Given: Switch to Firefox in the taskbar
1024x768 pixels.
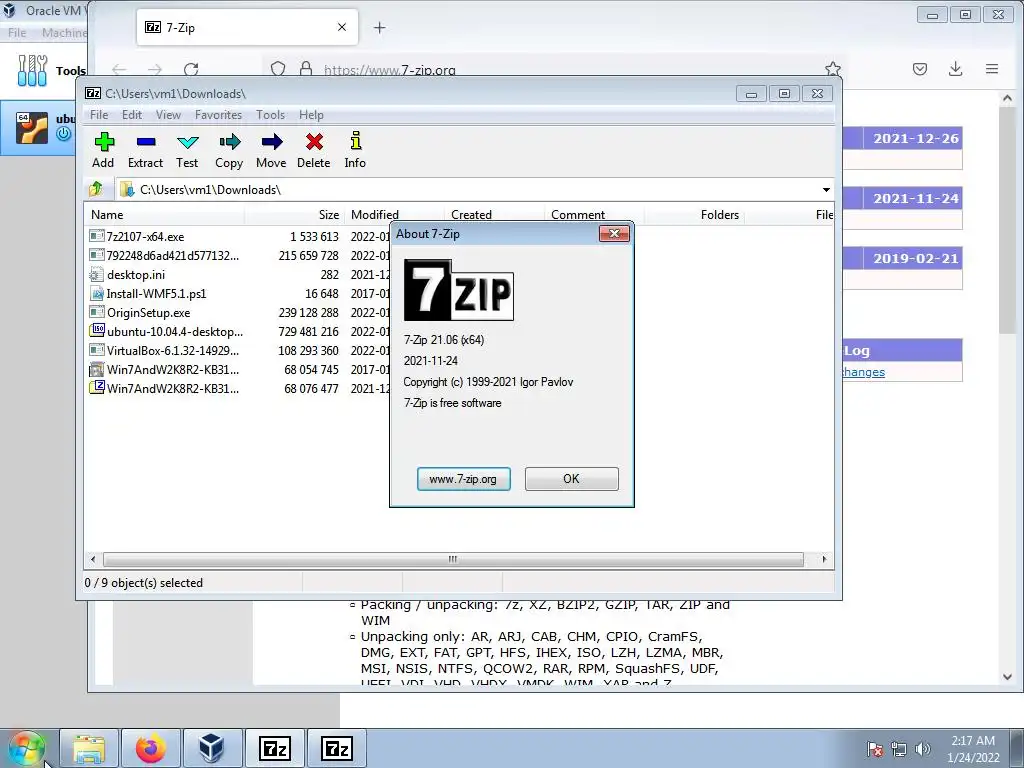Looking at the screenshot, I should point(151,748).
